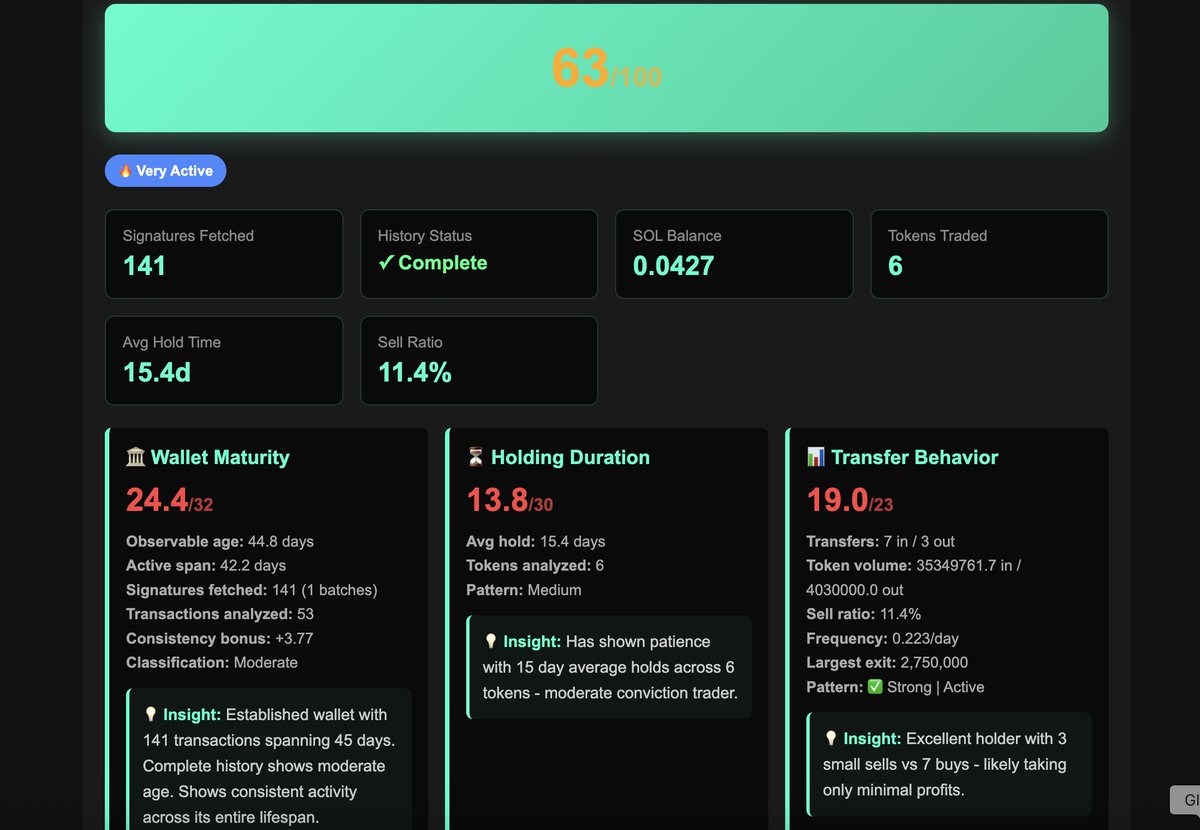Screen dimensions: 1200x830
Task: Click the Tokens analyzed 6 line
Action: tap(535, 566)
